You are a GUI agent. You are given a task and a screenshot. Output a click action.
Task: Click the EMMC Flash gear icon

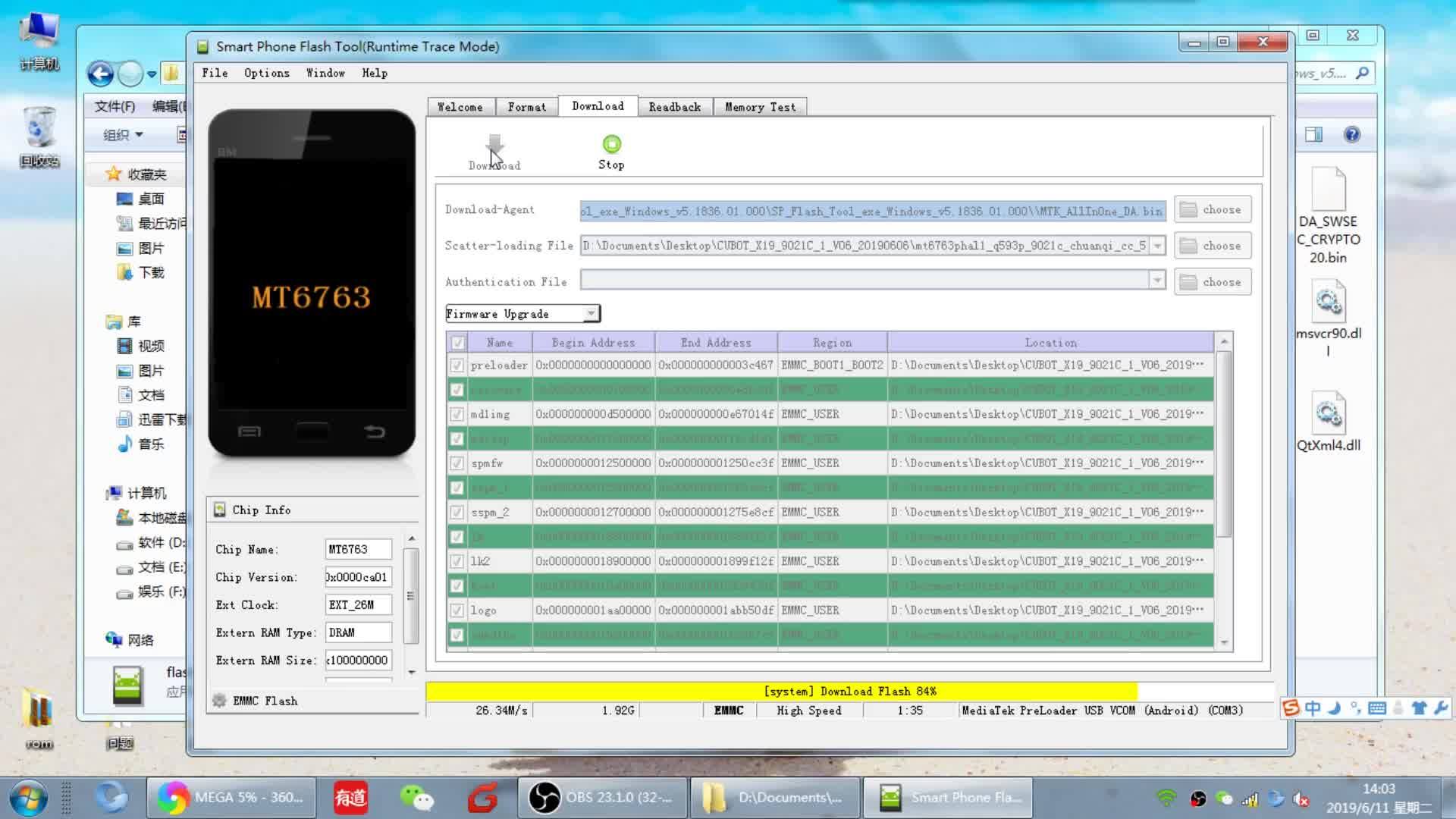pos(219,701)
